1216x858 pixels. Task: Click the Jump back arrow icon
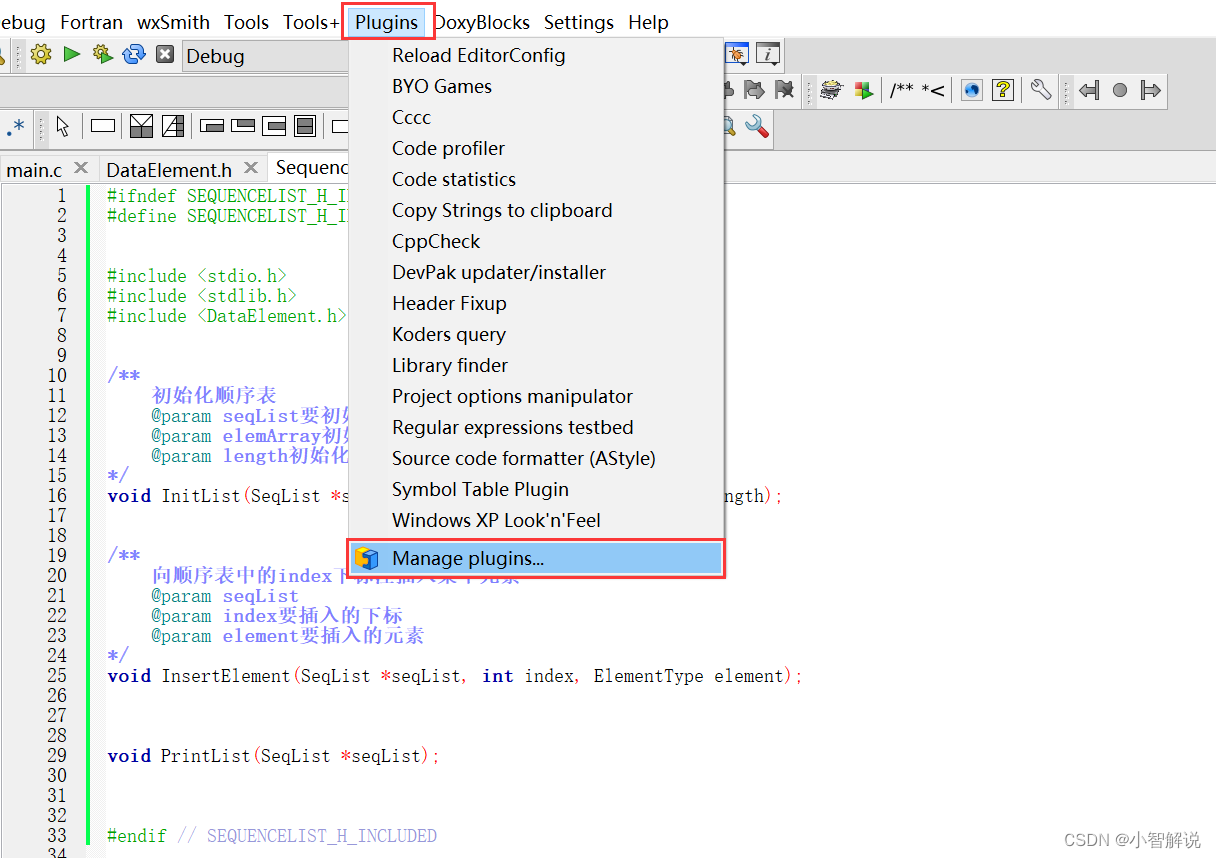(x=1090, y=91)
